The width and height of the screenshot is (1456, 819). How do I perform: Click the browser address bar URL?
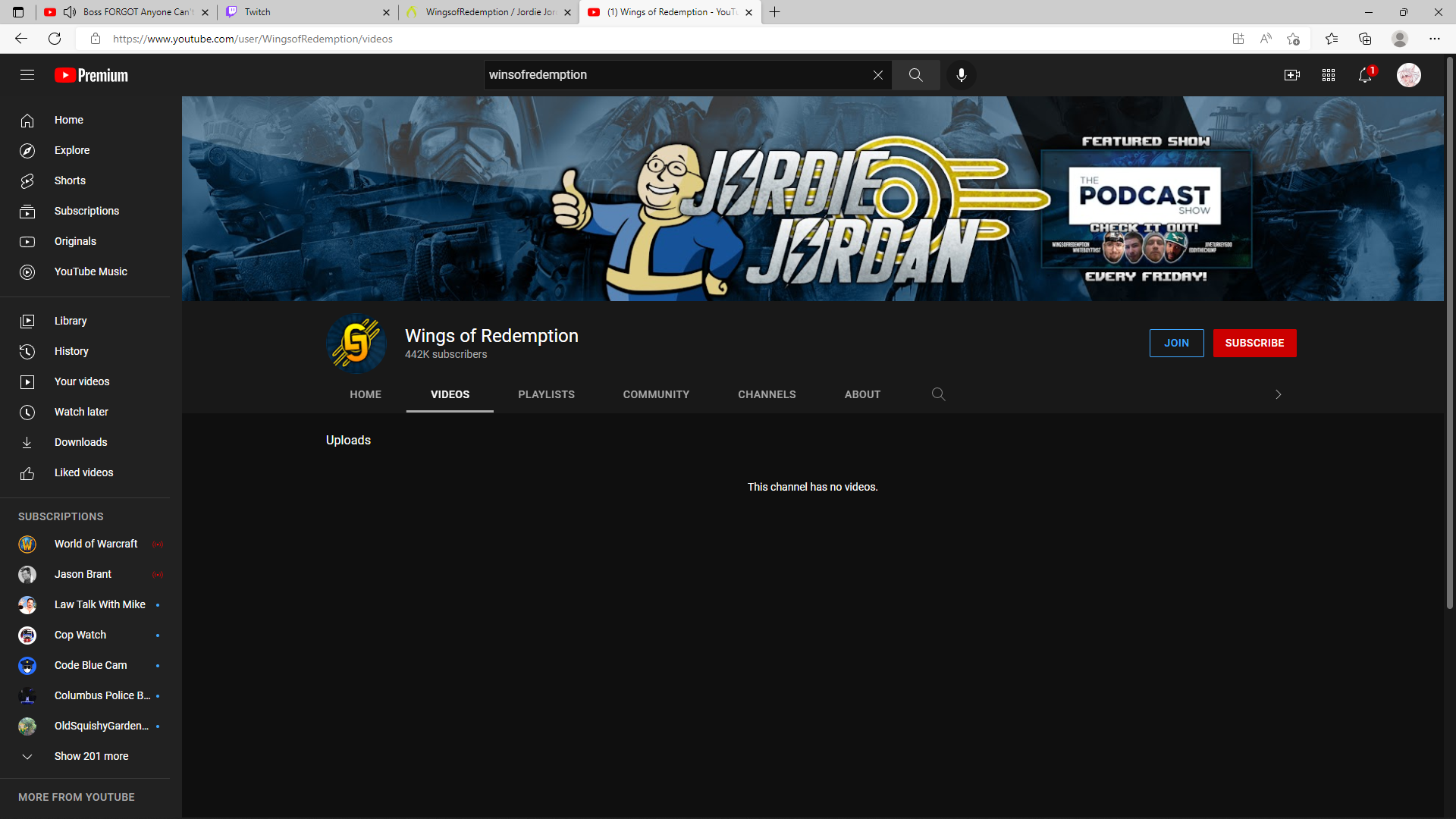pos(253,39)
